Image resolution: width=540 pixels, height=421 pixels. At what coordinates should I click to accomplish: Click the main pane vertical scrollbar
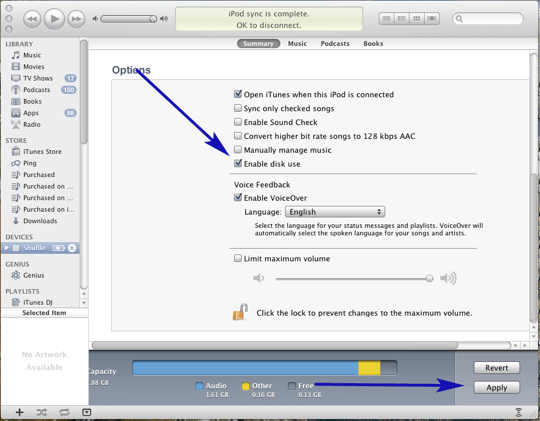pyautogui.click(x=533, y=248)
